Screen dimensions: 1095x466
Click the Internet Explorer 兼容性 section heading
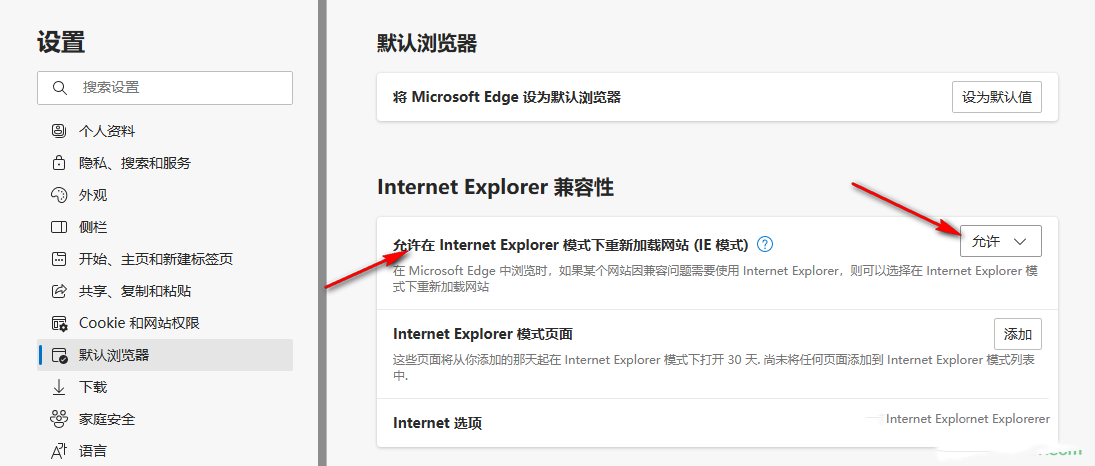495,187
